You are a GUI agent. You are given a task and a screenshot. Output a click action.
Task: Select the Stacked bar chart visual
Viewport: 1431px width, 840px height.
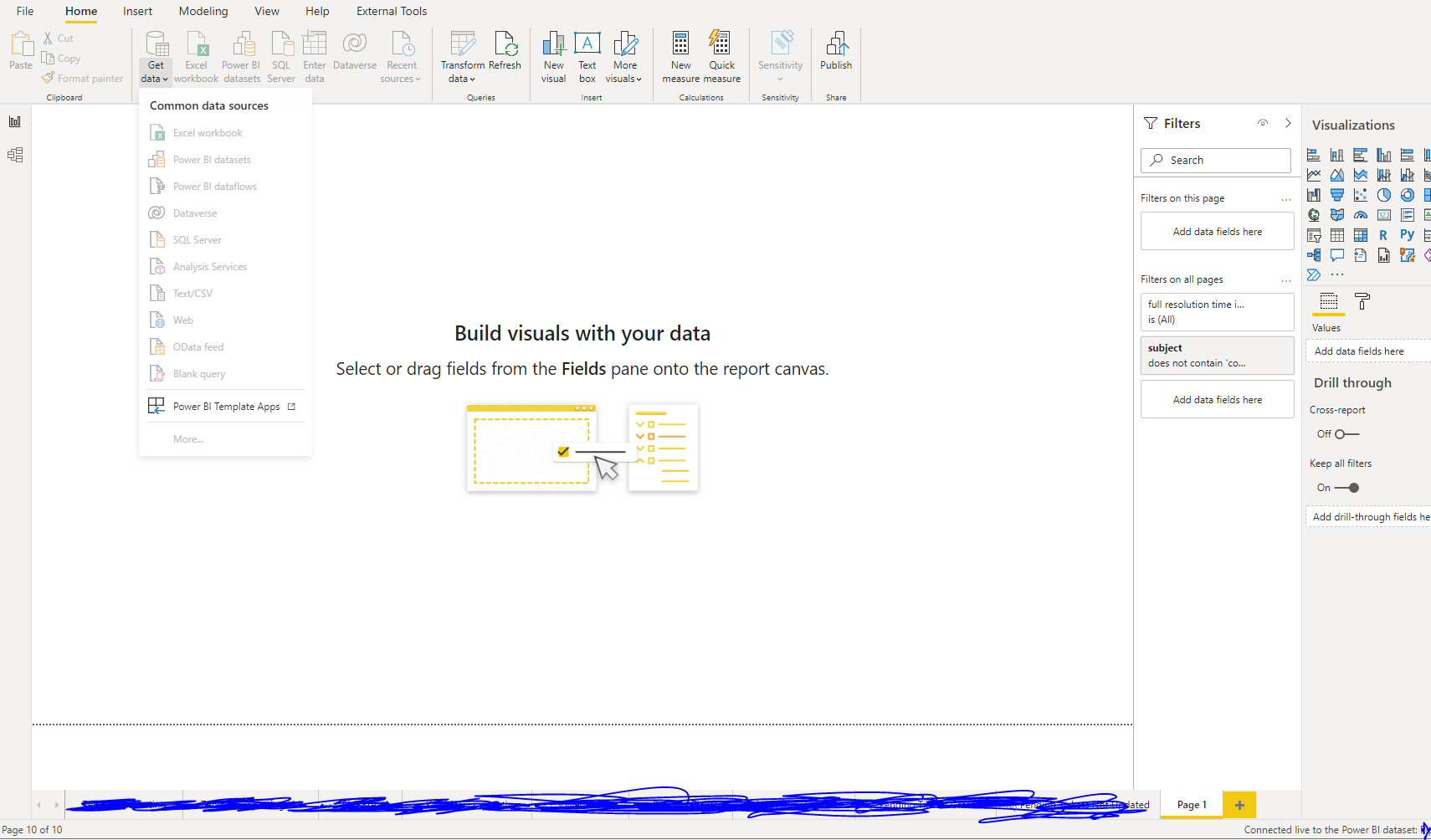point(1314,155)
